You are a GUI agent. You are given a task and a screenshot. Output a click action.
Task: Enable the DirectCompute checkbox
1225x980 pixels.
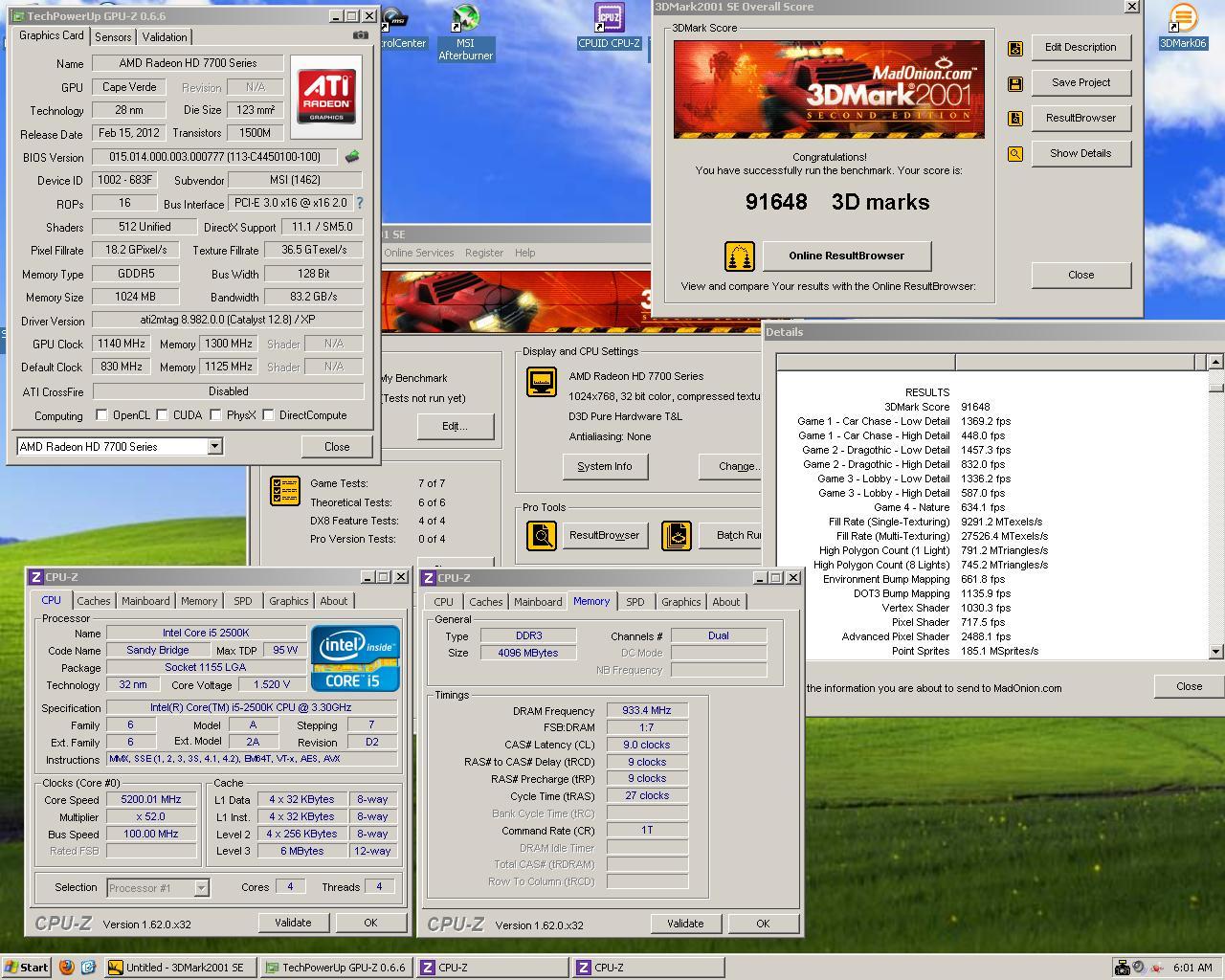[x=268, y=415]
